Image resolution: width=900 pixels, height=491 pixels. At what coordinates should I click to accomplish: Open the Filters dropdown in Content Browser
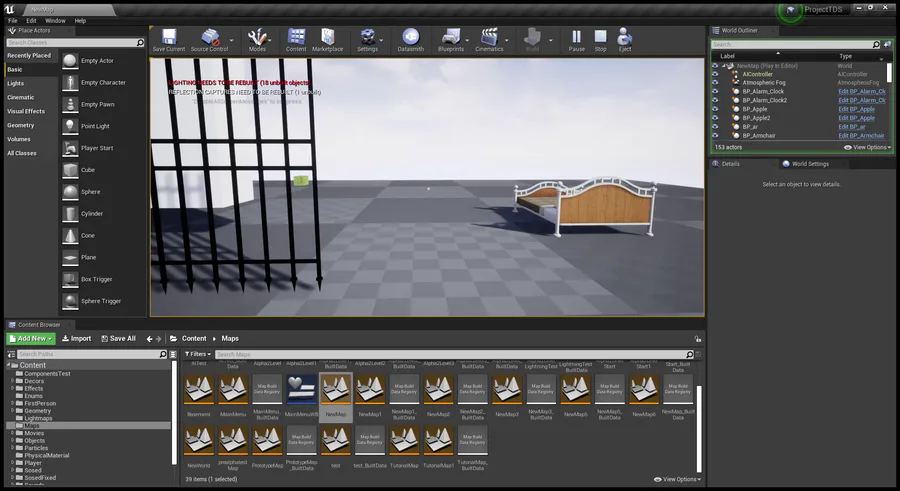198,354
